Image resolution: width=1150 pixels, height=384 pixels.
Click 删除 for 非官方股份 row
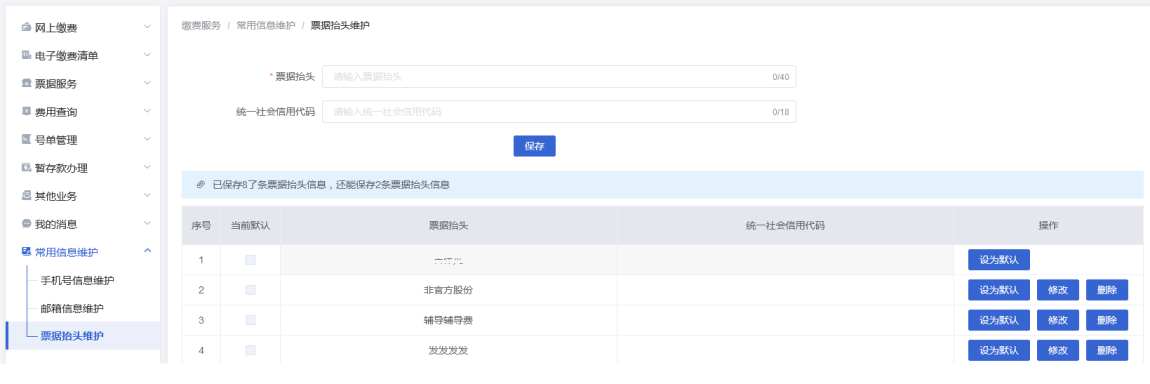coord(1107,289)
